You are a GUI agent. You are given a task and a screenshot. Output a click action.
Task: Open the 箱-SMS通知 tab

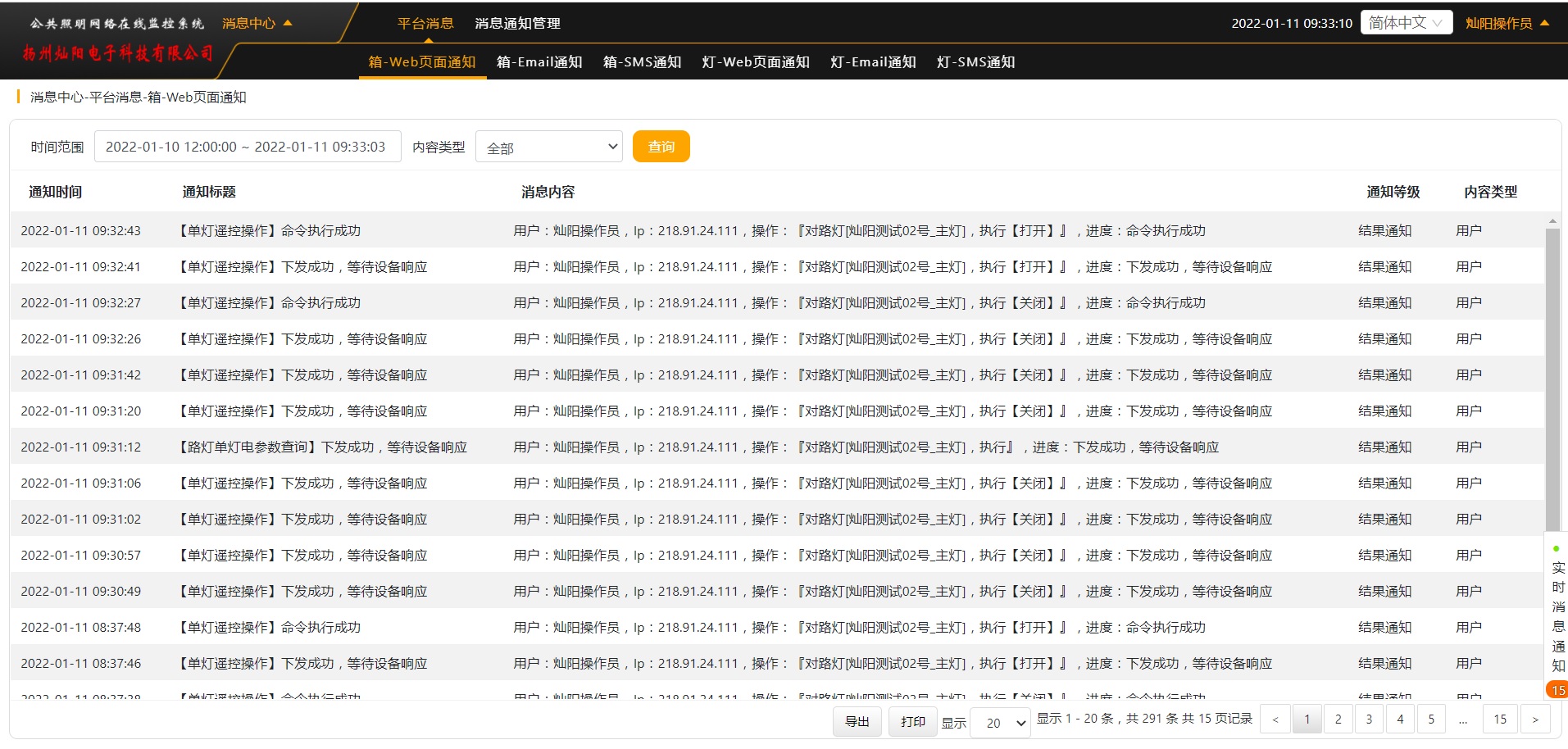[x=642, y=62]
